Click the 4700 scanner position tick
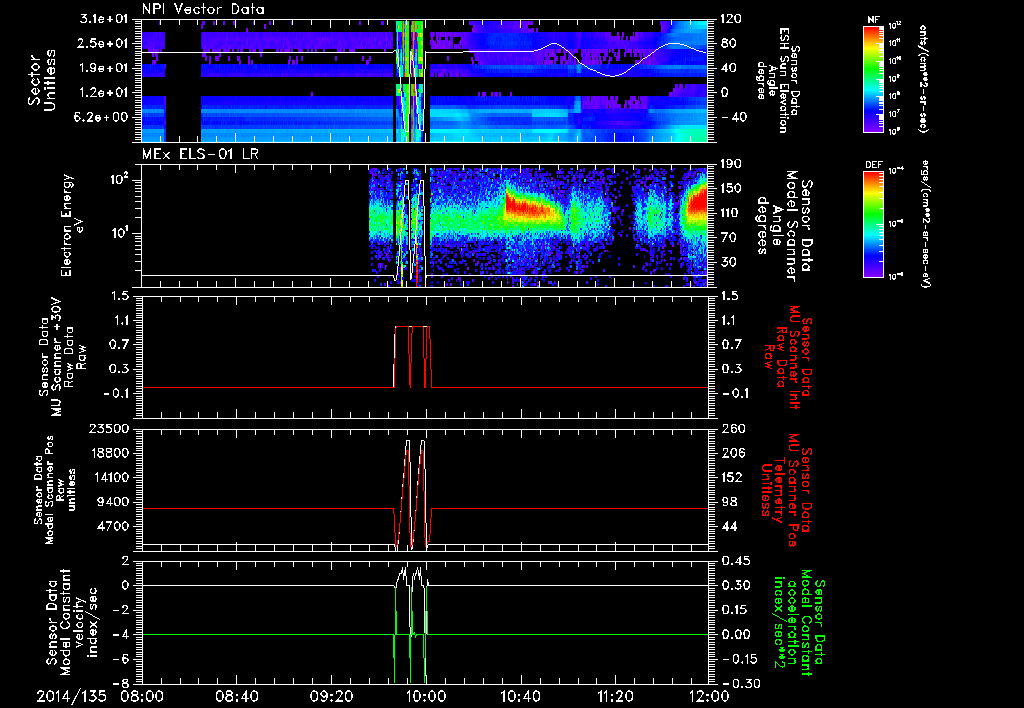This screenshot has height=708, width=1024. coord(112,526)
